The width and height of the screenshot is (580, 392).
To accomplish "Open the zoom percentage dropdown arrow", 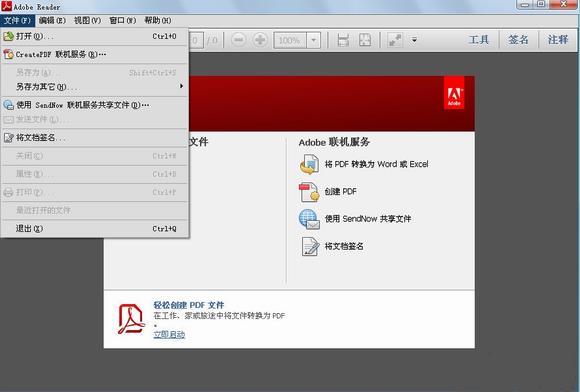I will pos(314,40).
